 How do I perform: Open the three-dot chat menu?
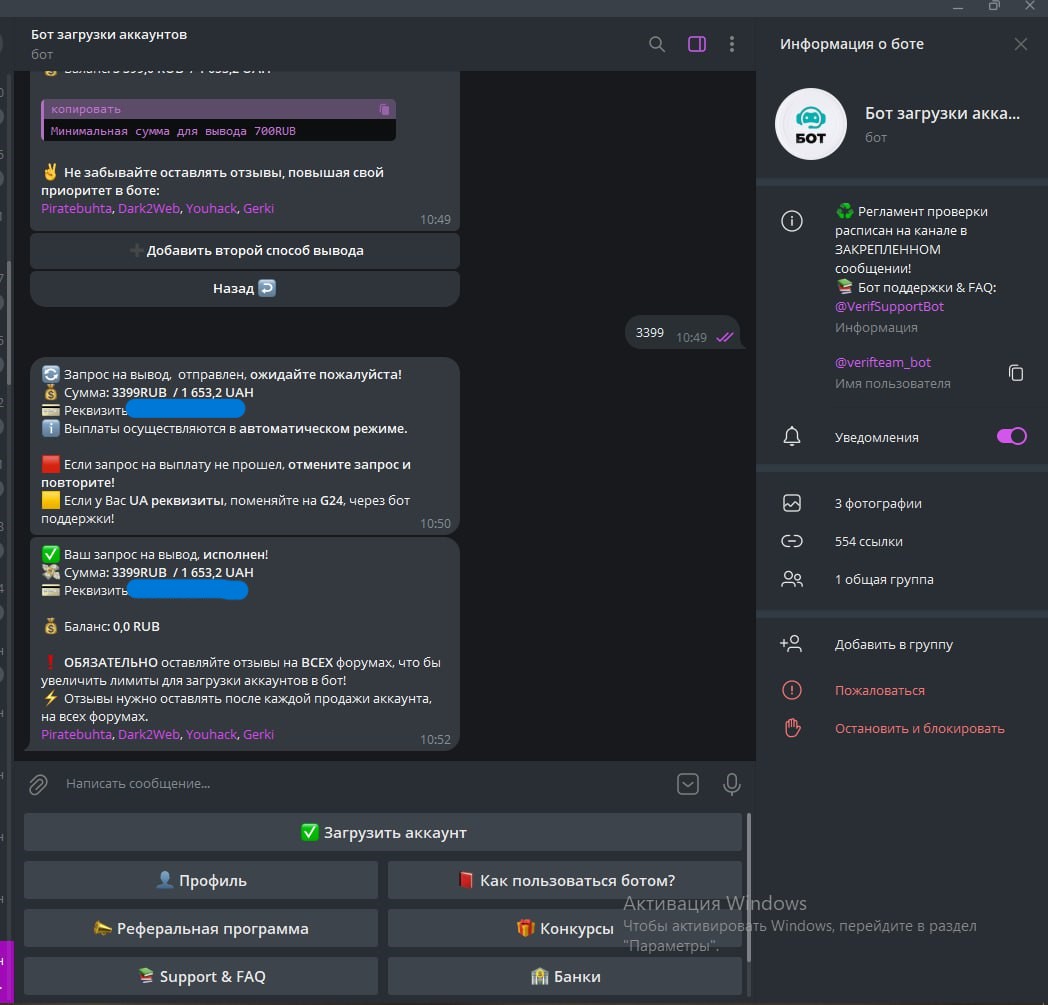(732, 44)
